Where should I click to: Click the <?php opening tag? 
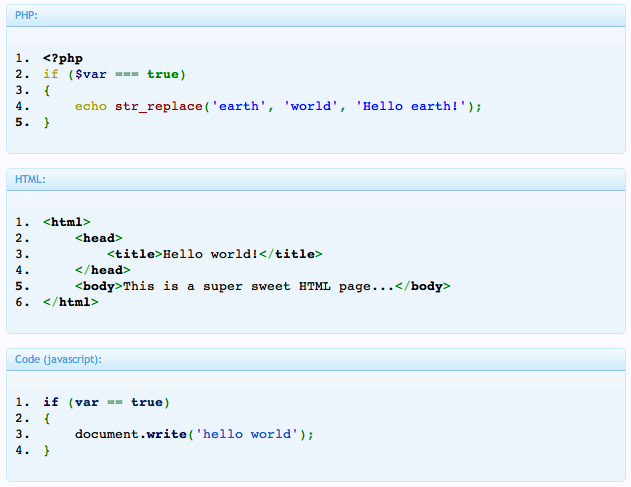pos(63,58)
